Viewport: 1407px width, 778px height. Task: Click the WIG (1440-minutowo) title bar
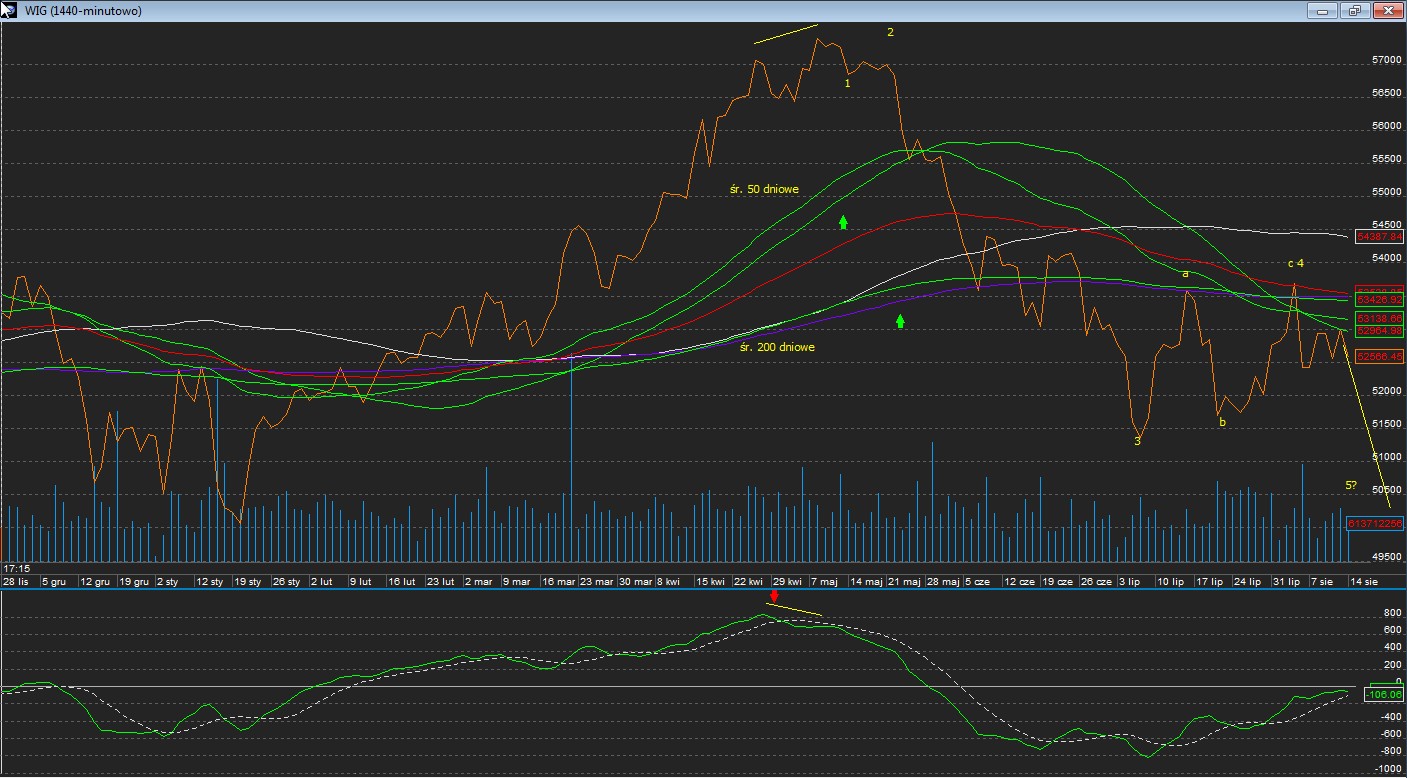600,10
